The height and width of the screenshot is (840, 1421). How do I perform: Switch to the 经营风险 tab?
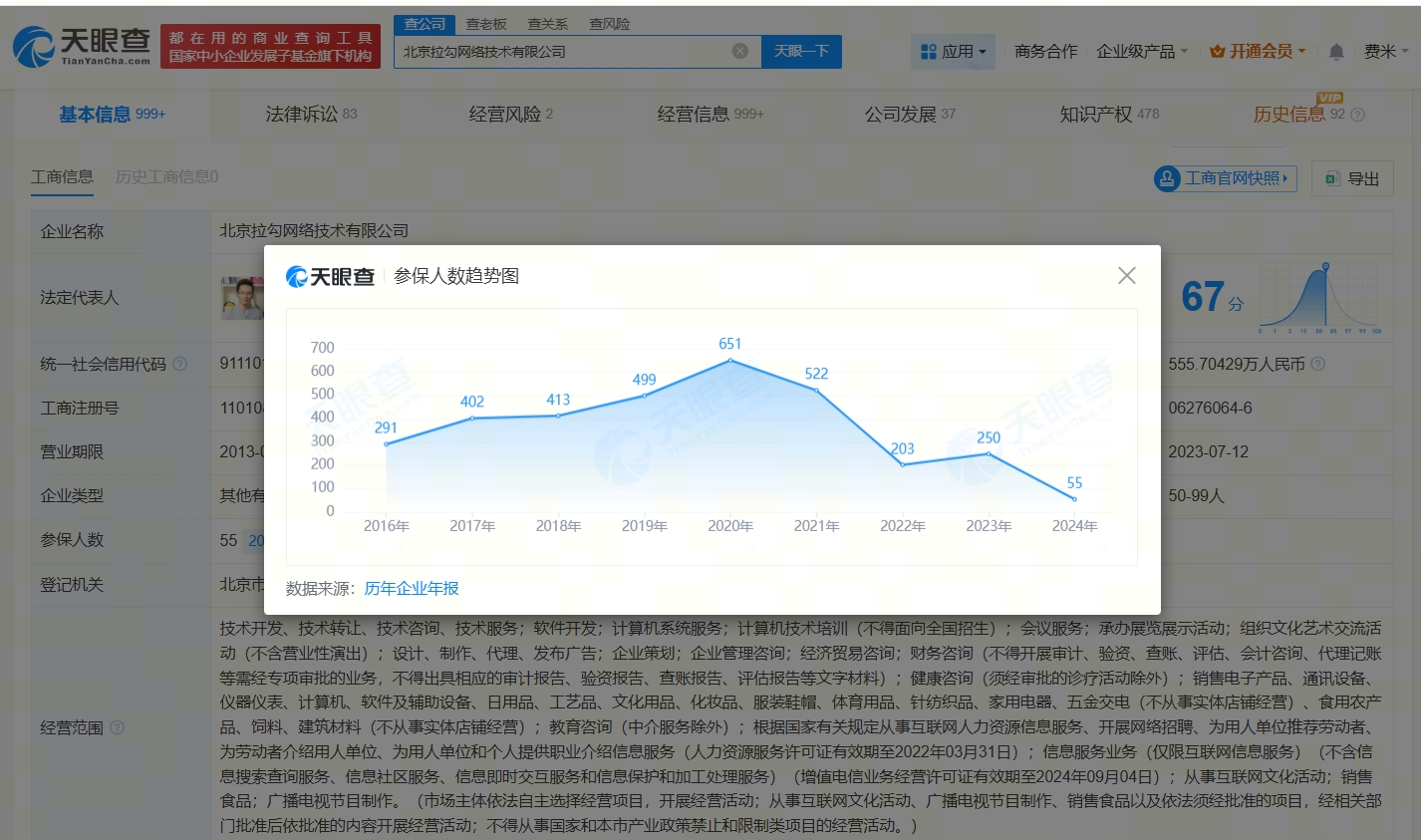click(510, 115)
